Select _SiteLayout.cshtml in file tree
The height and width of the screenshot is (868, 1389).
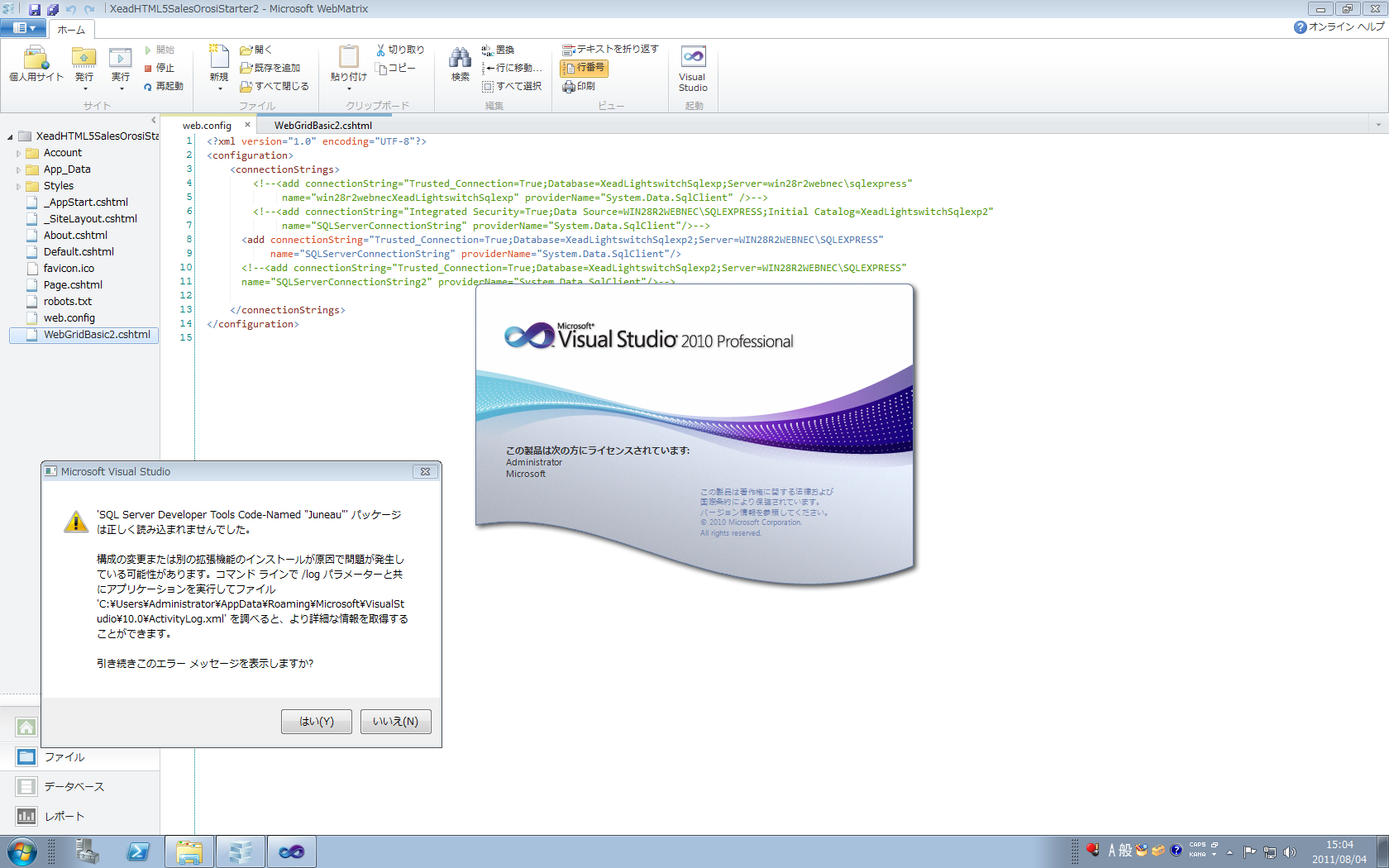pos(90,219)
